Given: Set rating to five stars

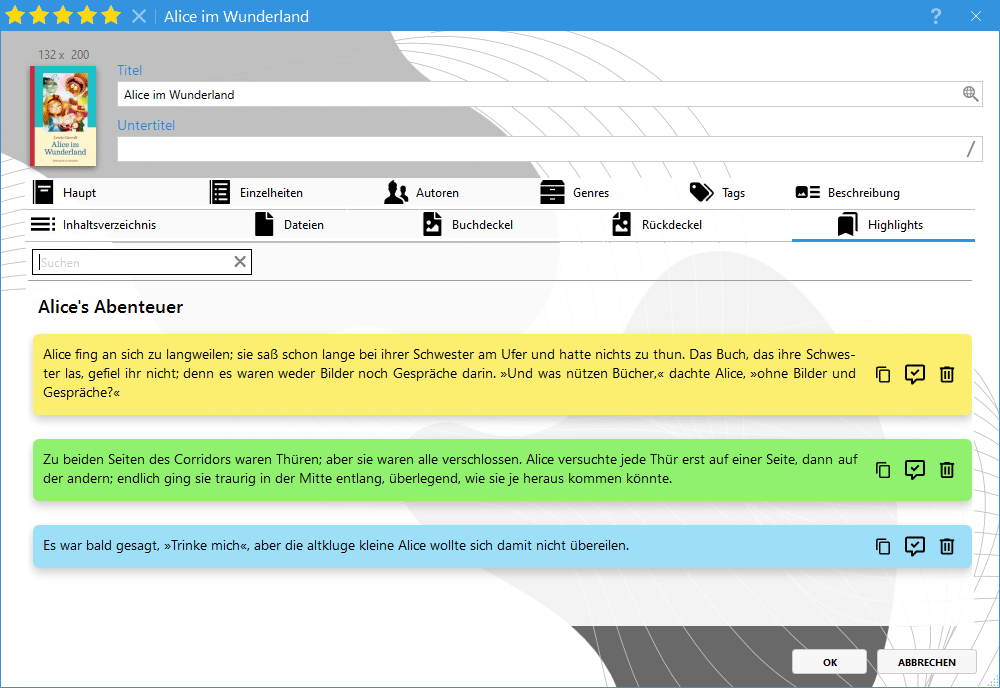Looking at the screenshot, I should [x=111, y=16].
